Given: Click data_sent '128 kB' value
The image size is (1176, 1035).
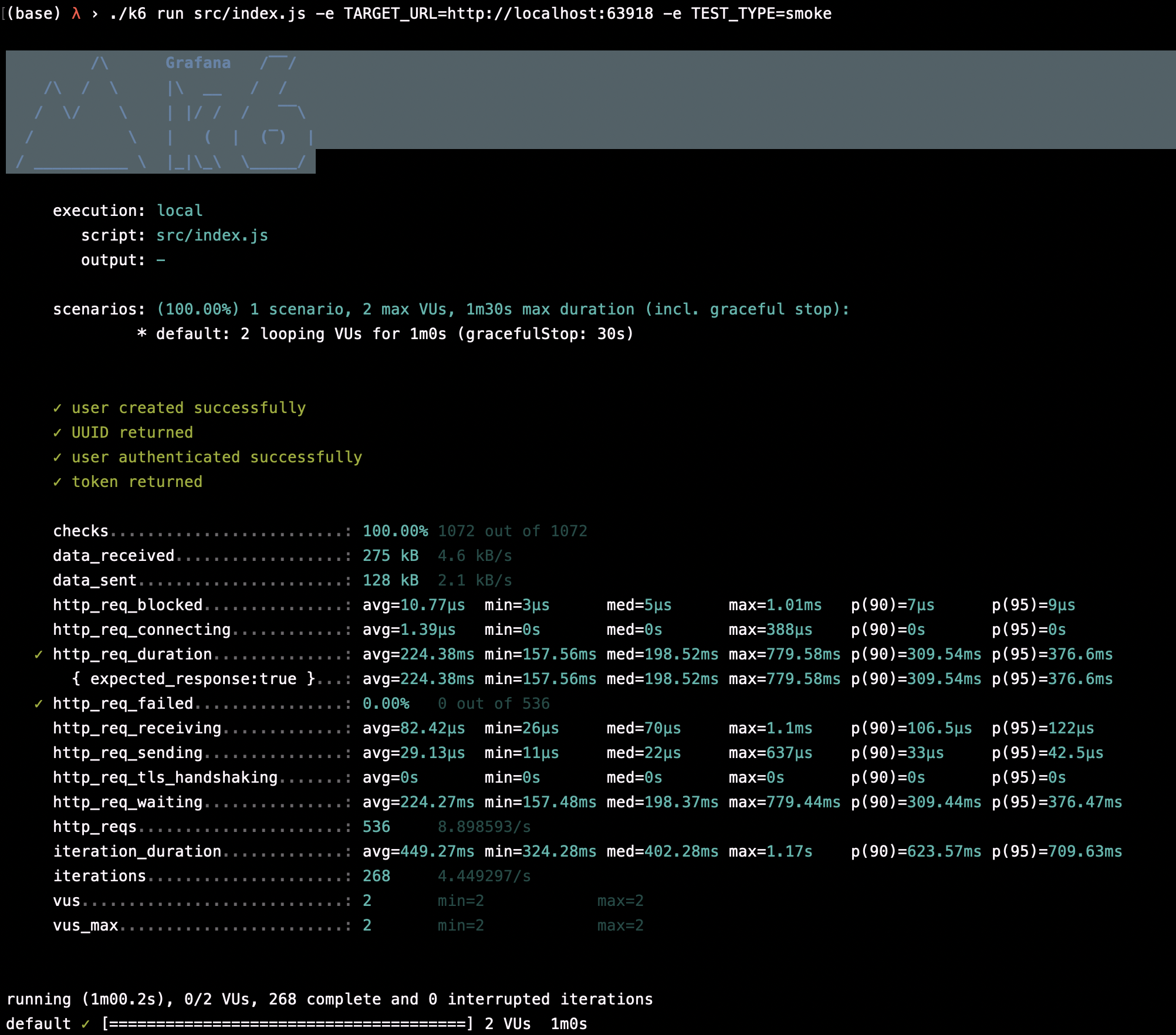Looking at the screenshot, I should 391,580.
